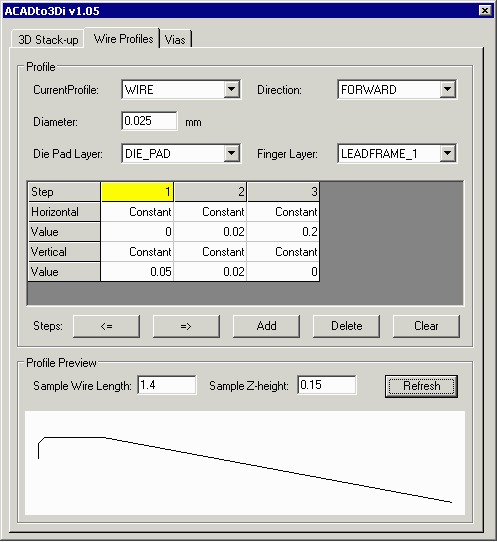Select the Step 3 column header
497x542 pixels.
pos(283,192)
